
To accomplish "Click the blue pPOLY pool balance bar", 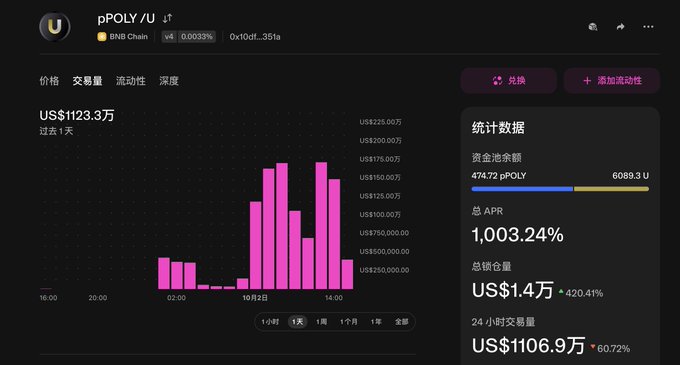I will 522,189.
